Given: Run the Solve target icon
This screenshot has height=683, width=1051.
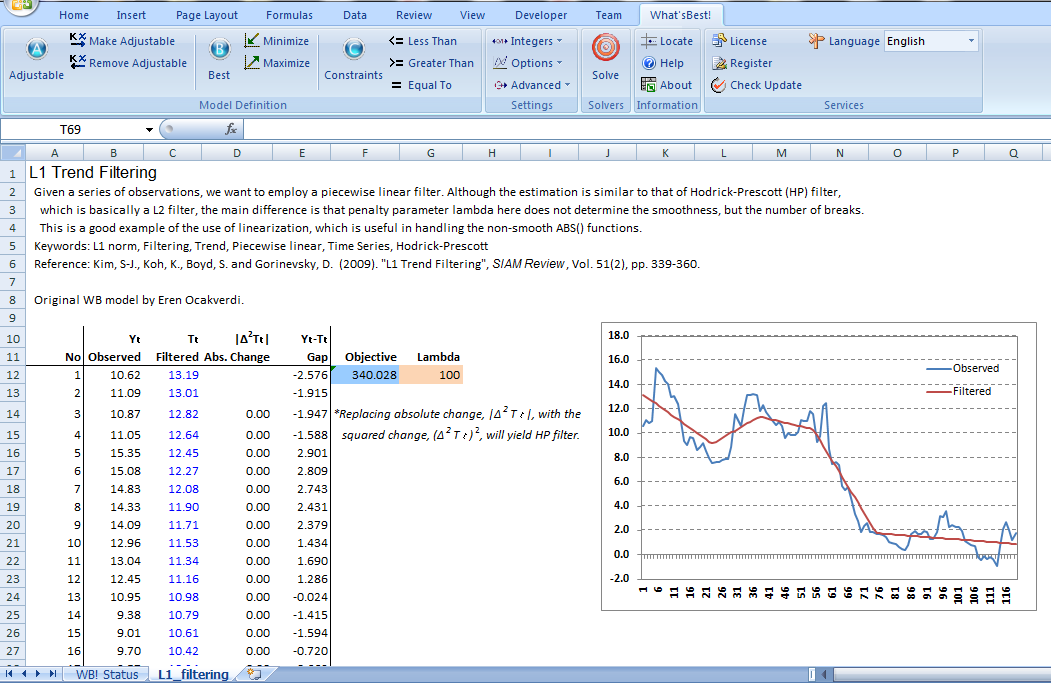Looking at the screenshot, I should tap(605, 49).
